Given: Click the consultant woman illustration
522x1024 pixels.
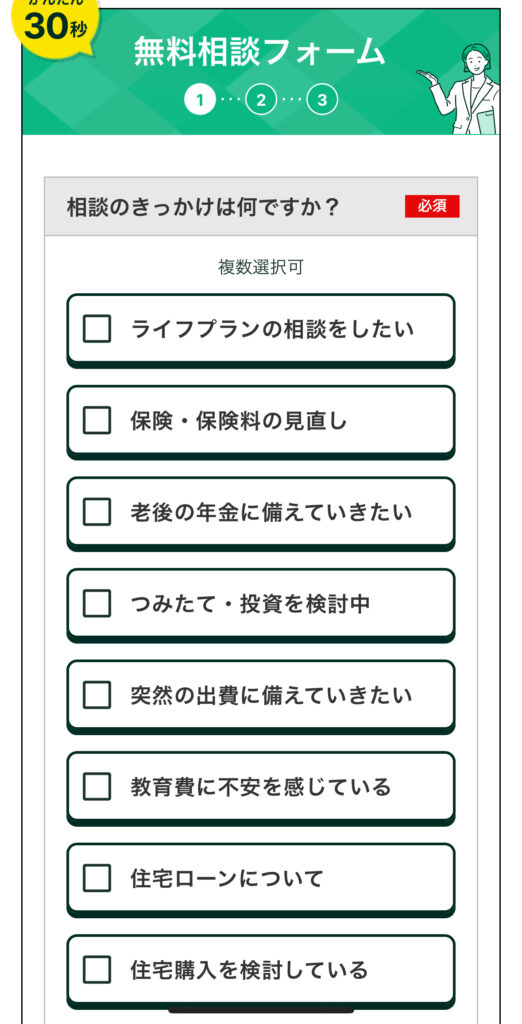Looking at the screenshot, I should point(468,89).
